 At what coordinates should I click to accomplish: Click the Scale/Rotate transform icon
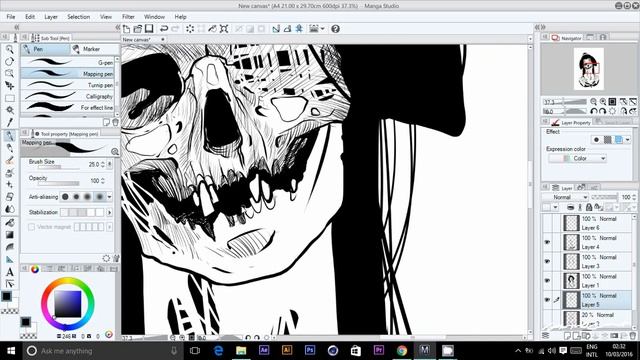tap(224, 29)
